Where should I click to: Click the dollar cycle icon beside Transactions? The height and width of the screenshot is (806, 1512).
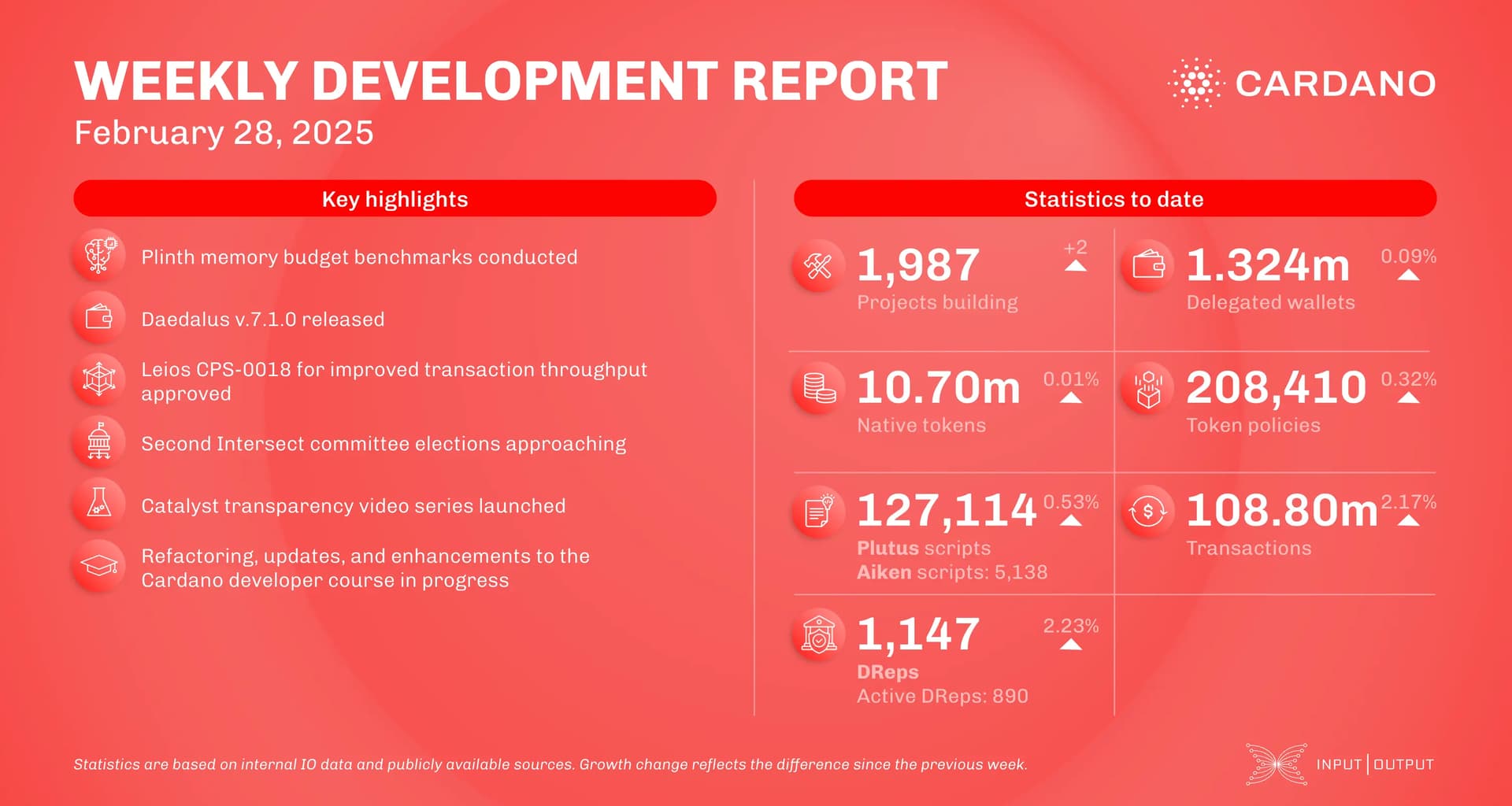tap(1147, 512)
